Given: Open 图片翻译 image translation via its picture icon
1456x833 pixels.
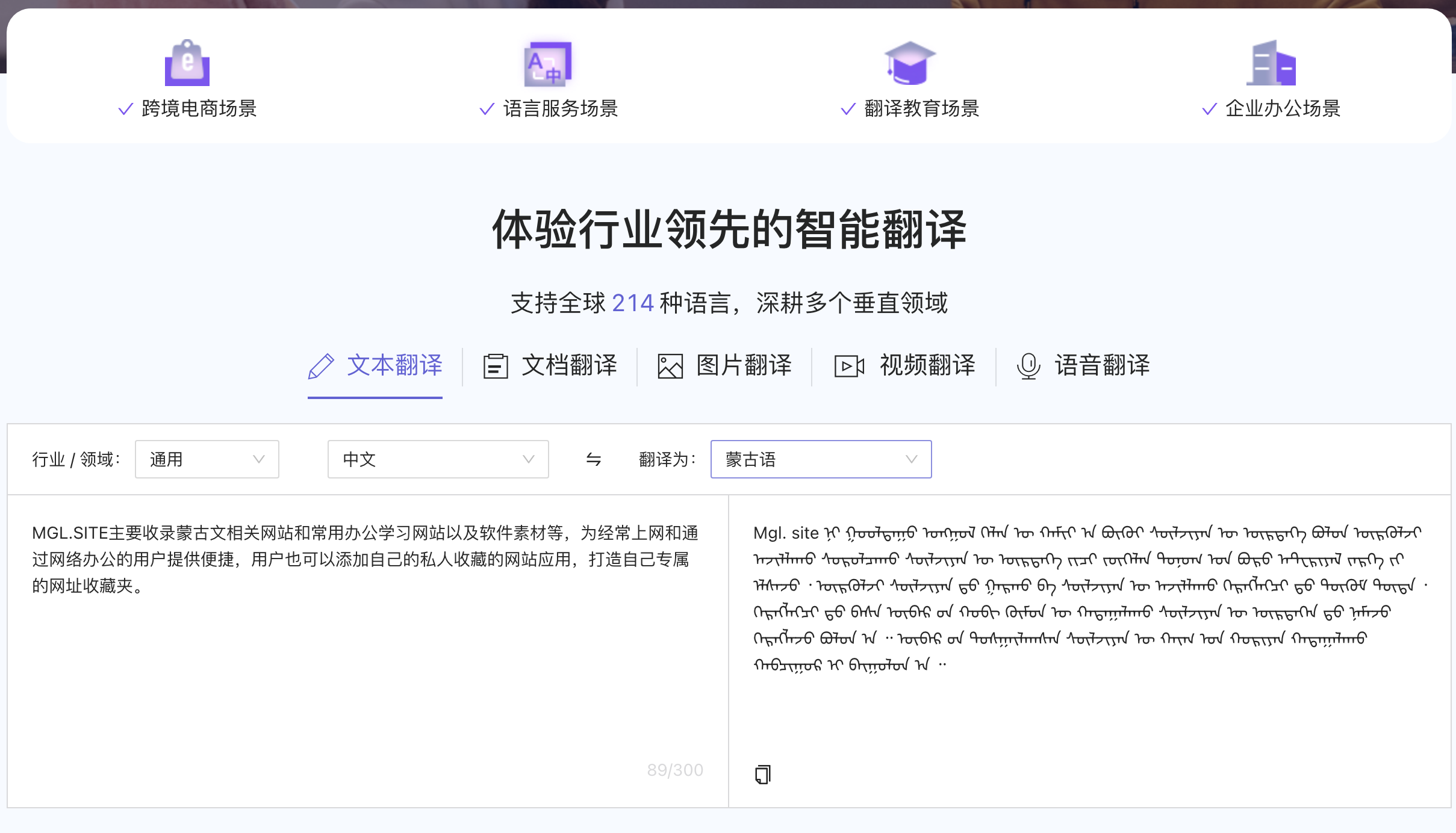Looking at the screenshot, I should (670, 366).
